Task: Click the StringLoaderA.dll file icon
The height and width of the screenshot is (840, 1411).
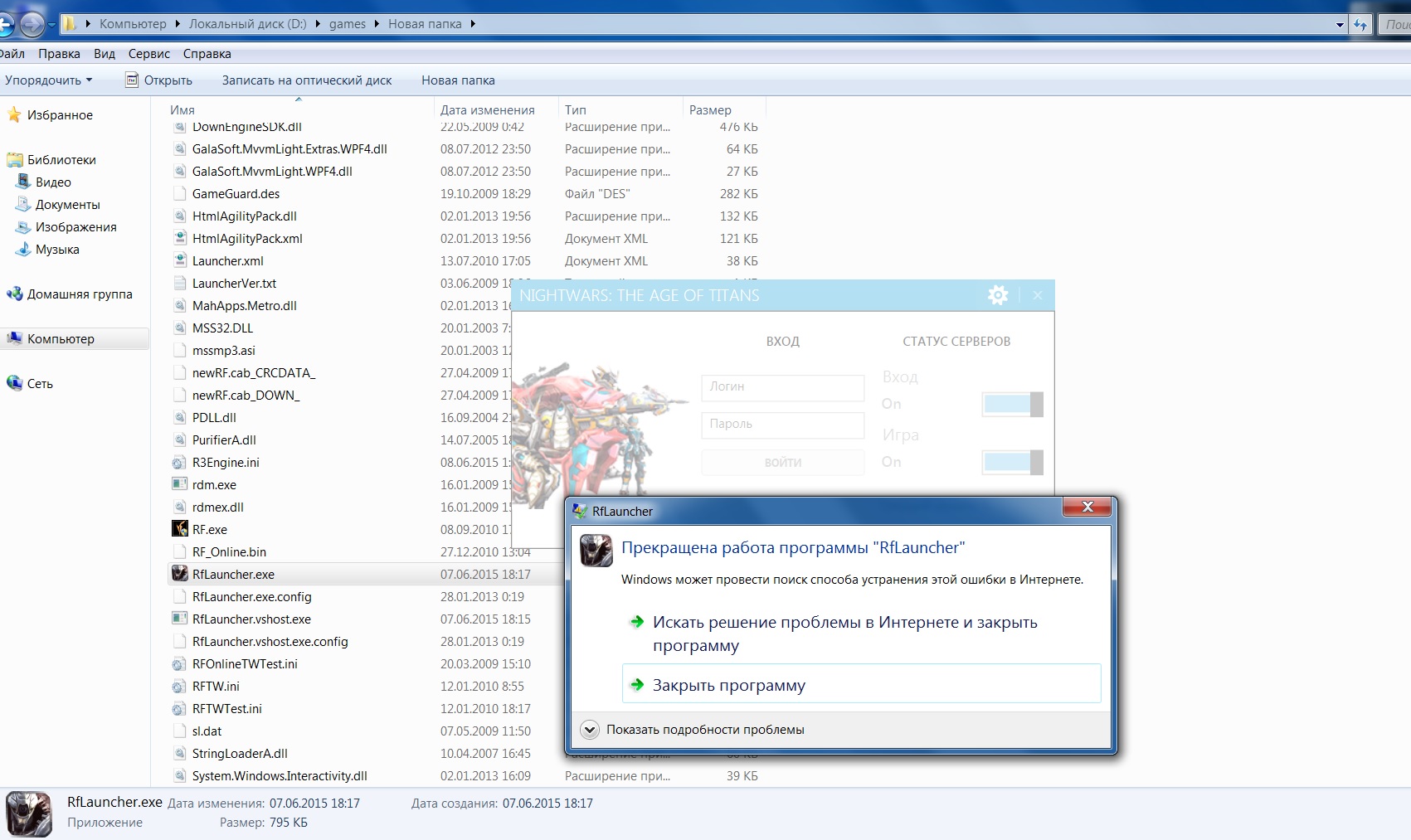Action: pos(179,753)
